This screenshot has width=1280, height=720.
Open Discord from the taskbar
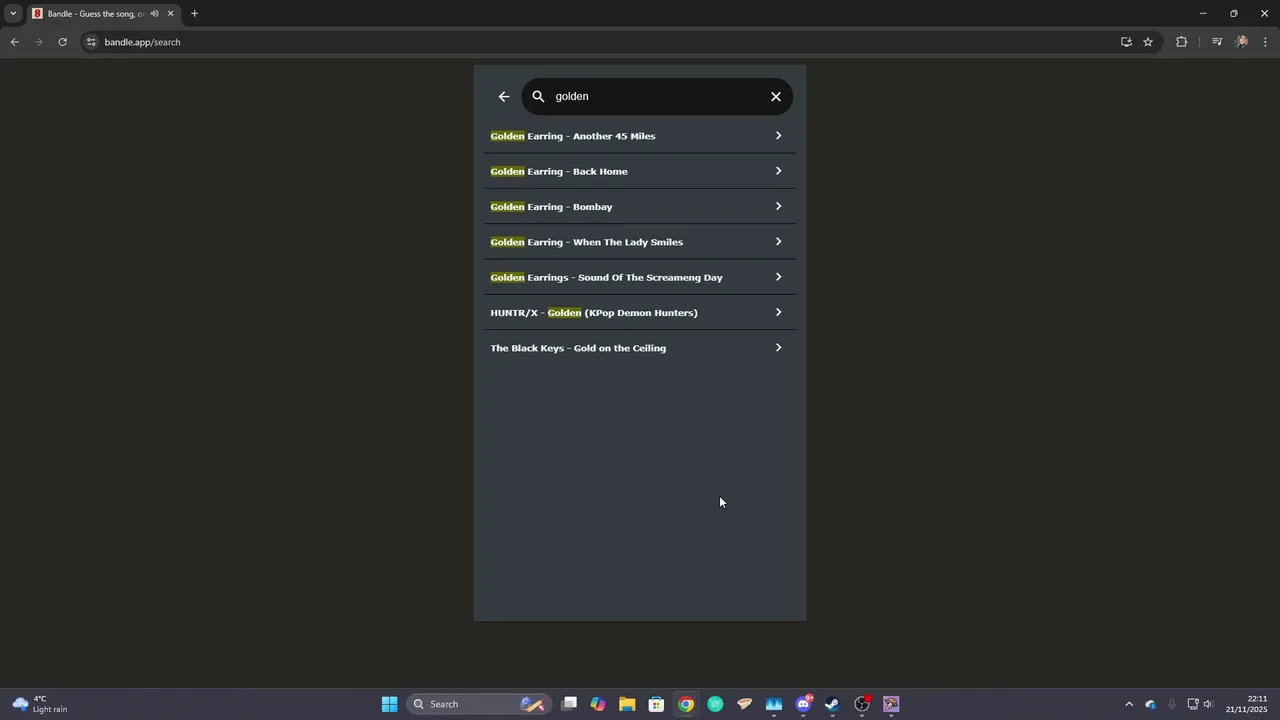point(803,704)
